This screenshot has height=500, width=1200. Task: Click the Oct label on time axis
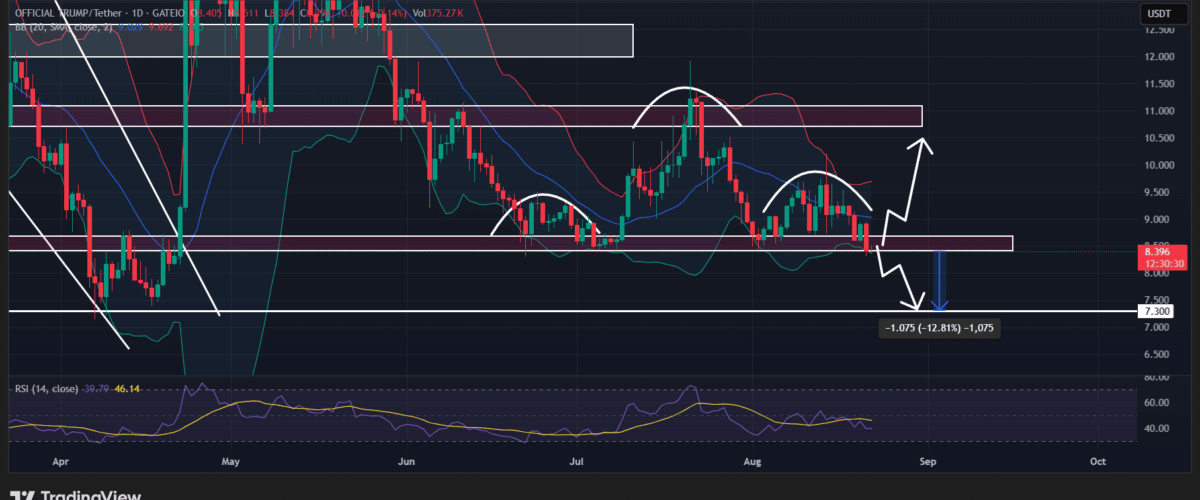point(1097,462)
